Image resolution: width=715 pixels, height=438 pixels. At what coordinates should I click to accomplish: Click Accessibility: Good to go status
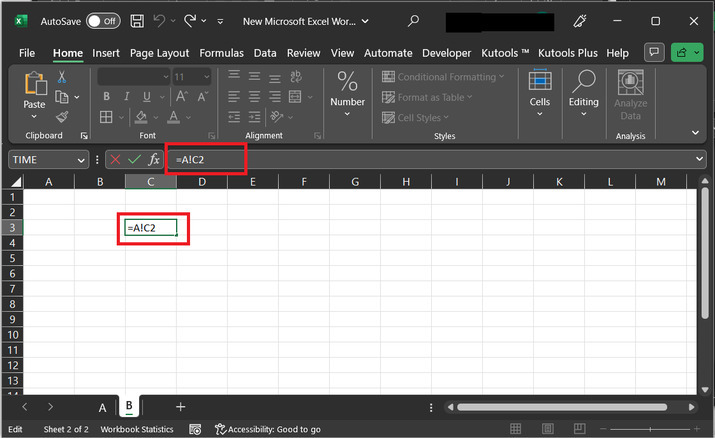click(x=268, y=429)
